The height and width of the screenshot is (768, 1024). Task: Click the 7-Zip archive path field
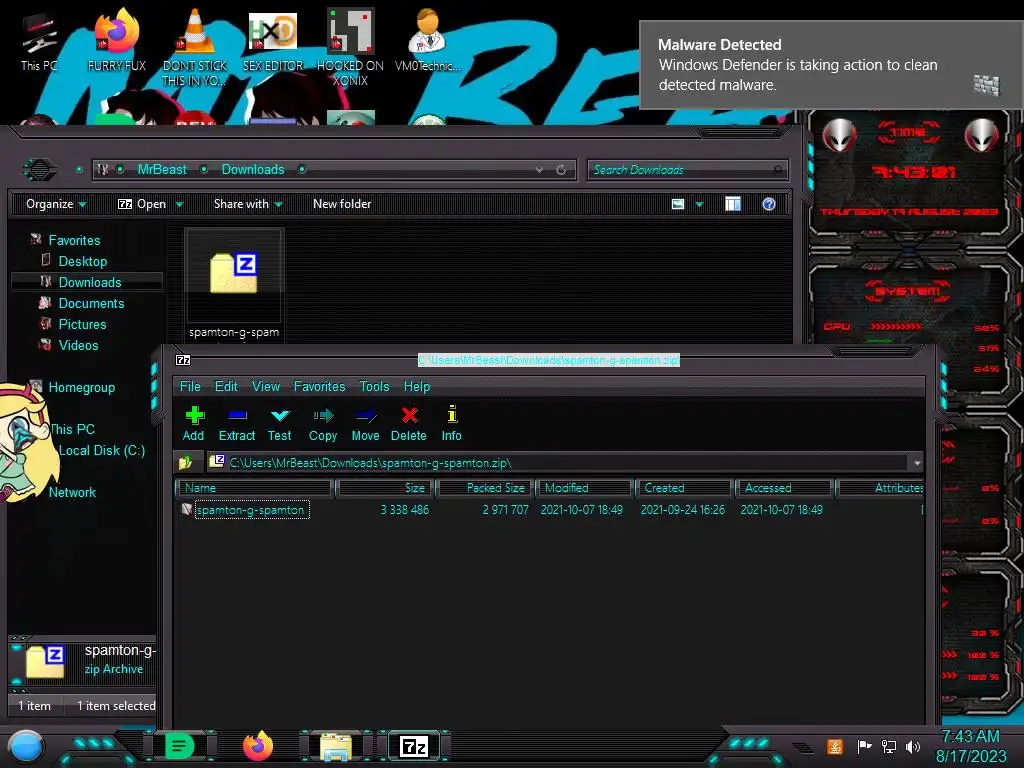click(557, 463)
